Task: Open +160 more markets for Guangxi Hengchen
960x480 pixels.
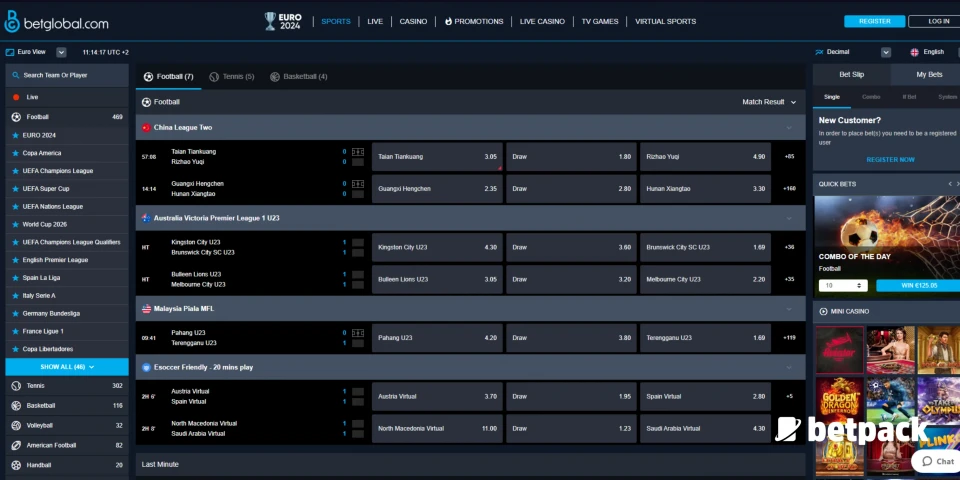Action: click(789, 189)
